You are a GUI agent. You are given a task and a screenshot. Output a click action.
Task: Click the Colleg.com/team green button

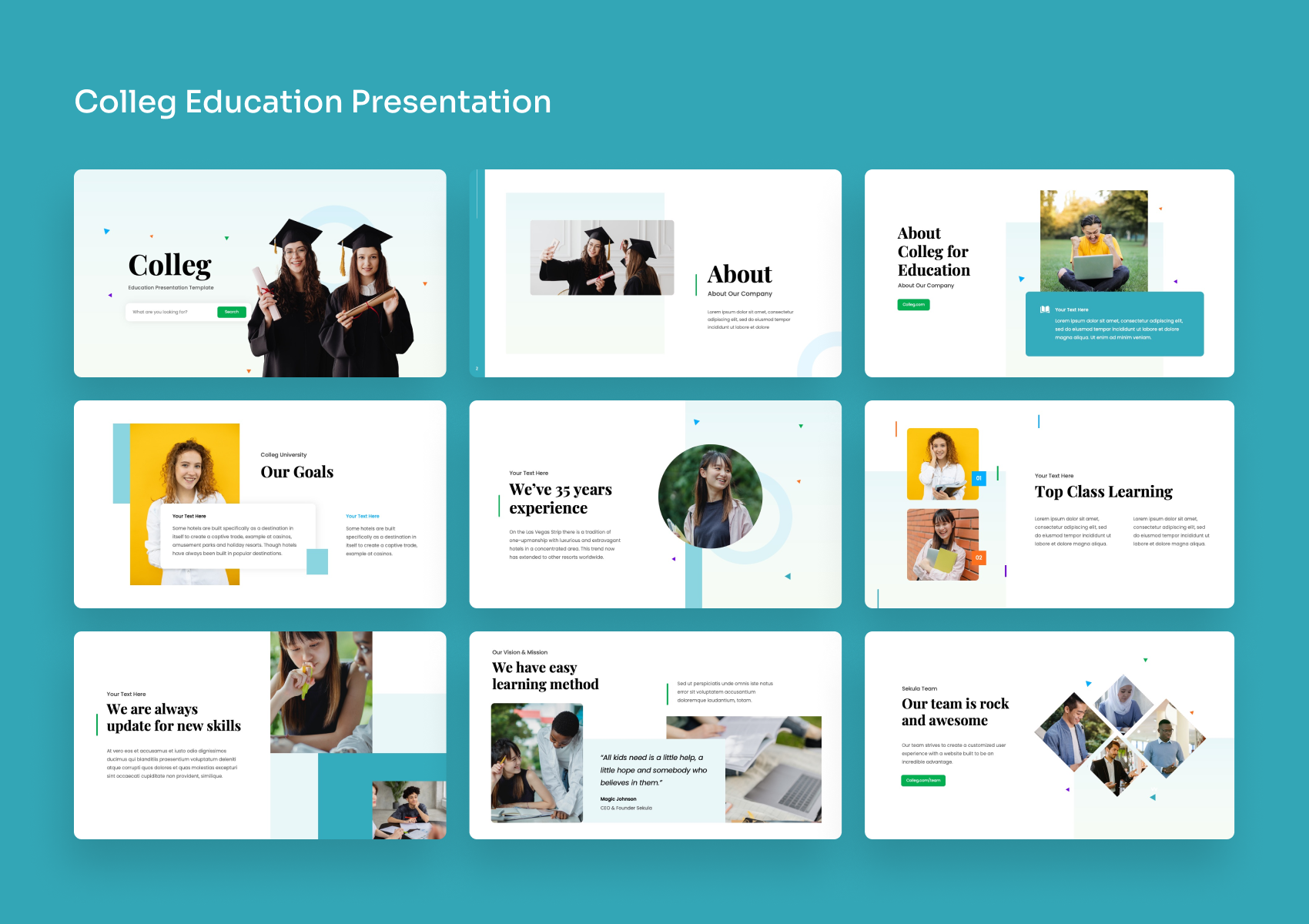coord(923,780)
